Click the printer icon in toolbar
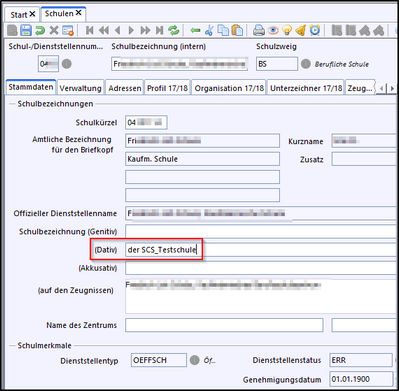This screenshot has height=391, width=399. tap(259, 31)
